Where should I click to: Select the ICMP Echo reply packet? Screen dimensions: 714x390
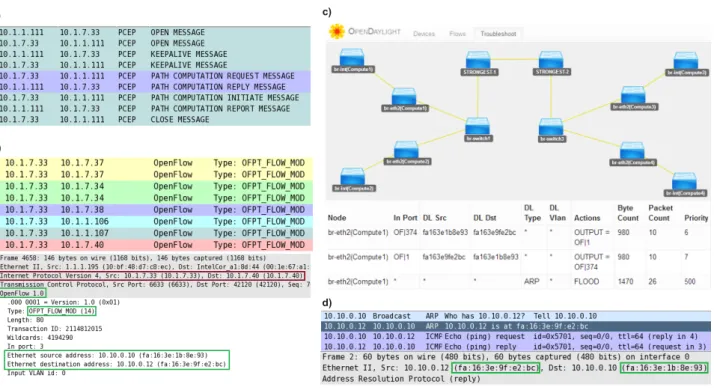[x=516, y=346]
